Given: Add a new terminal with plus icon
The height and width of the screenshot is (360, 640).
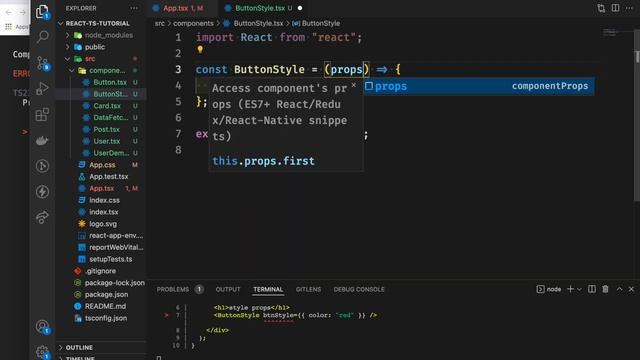Looking at the screenshot, I should pos(570,289).
